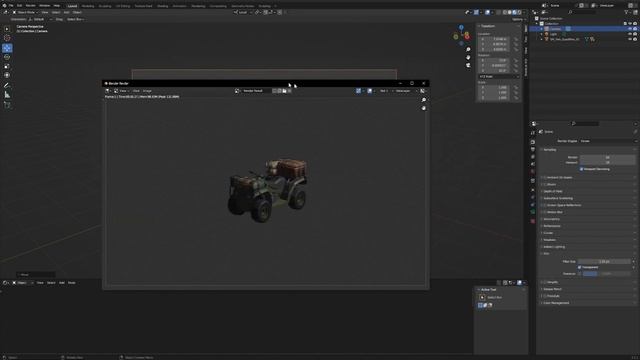Open the View Layer properties tab icon
Image resolution: width=640 pixels, height=360 pixels.
tap(533, 157)
